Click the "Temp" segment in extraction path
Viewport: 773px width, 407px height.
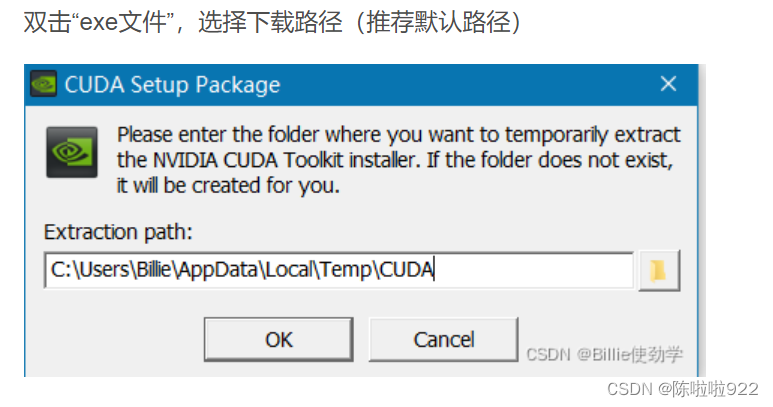(346, 270)
